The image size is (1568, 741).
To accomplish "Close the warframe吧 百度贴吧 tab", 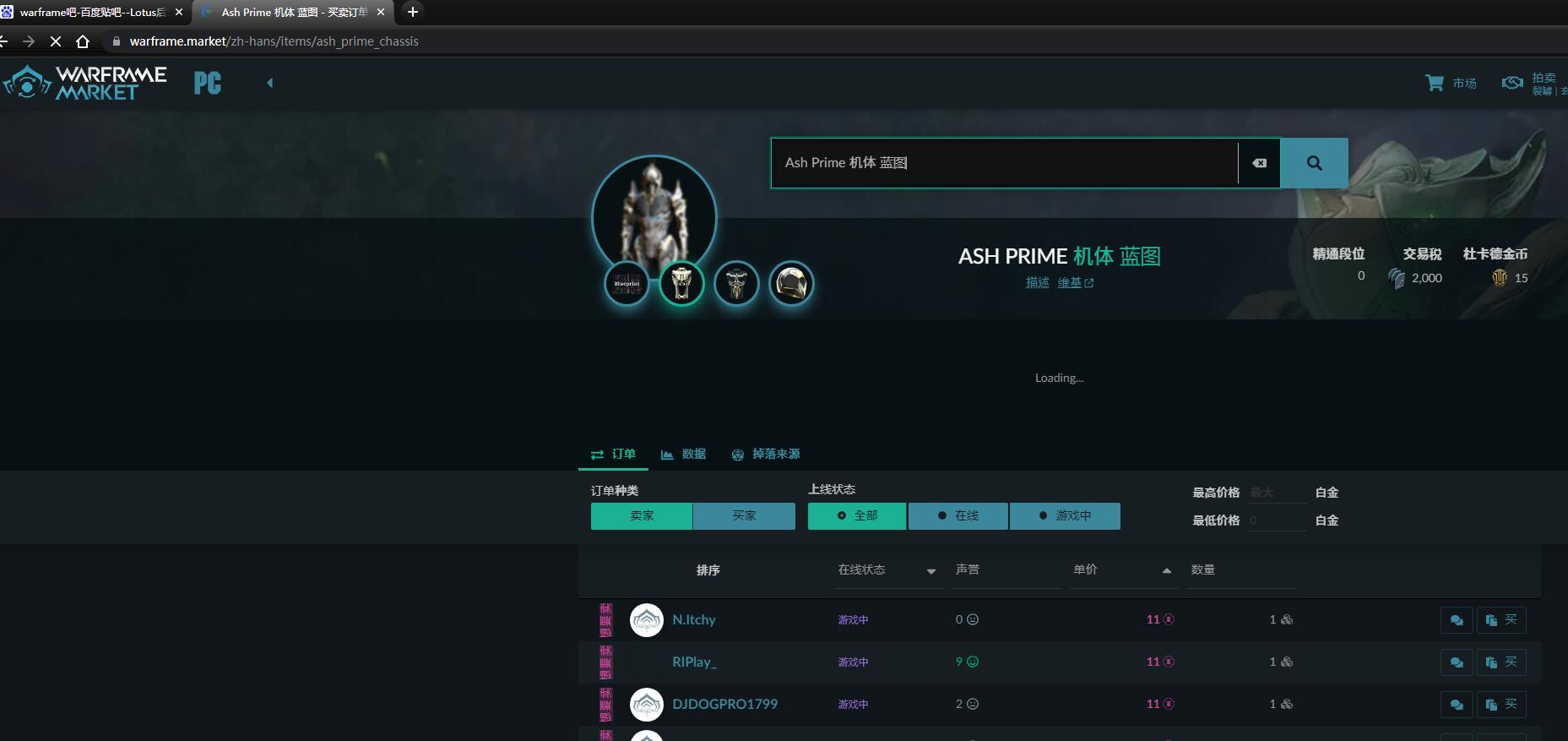I will point(178,12).
